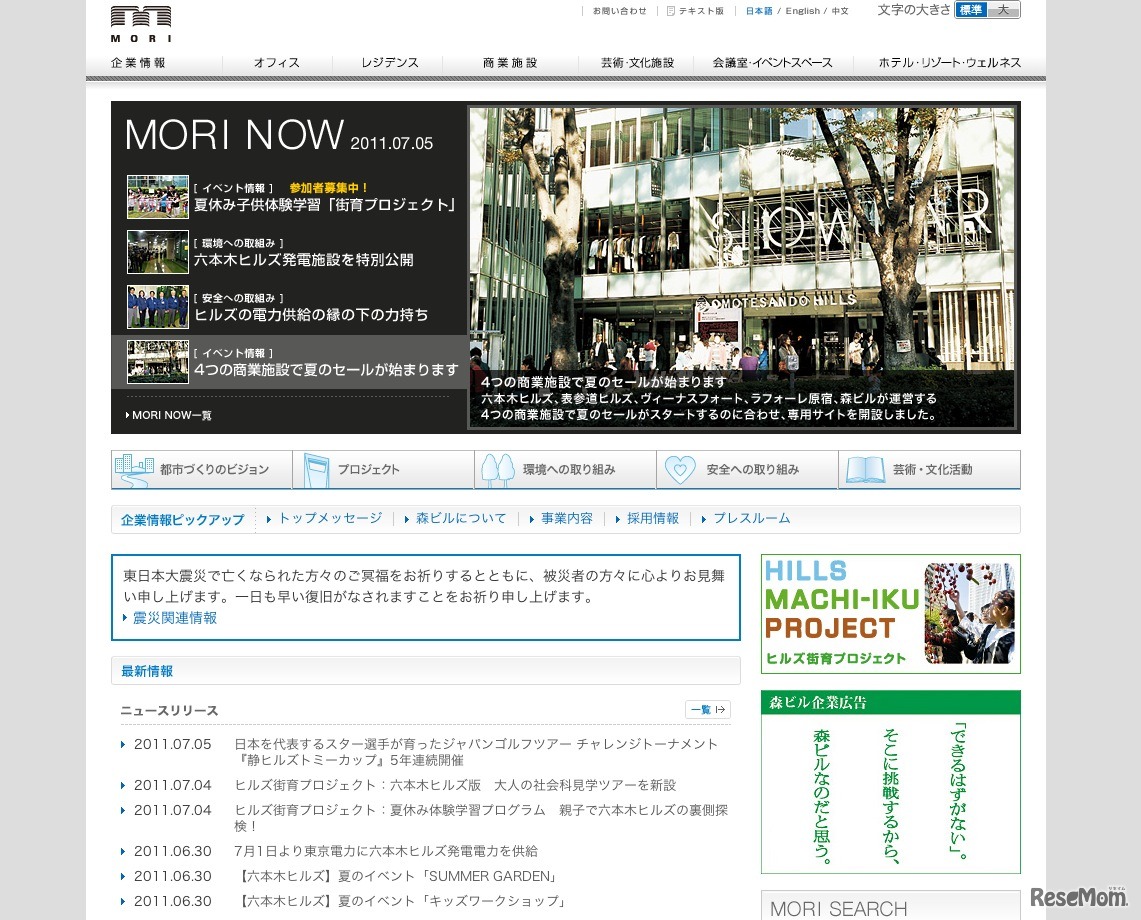
Task: Open 採用情報 link
Action: [653, 518]
